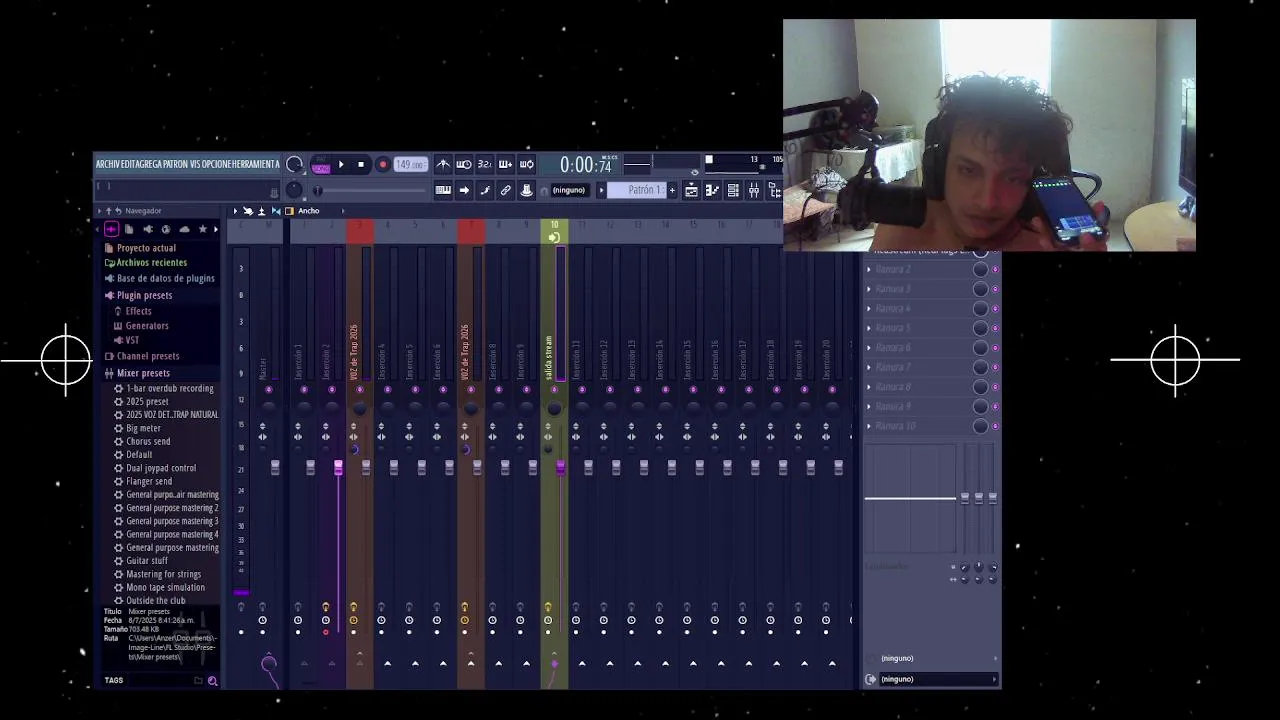Screen dimensions: 1280x720
Task: Enable typing keyboard to piano icon
Action: pos(443,190)
